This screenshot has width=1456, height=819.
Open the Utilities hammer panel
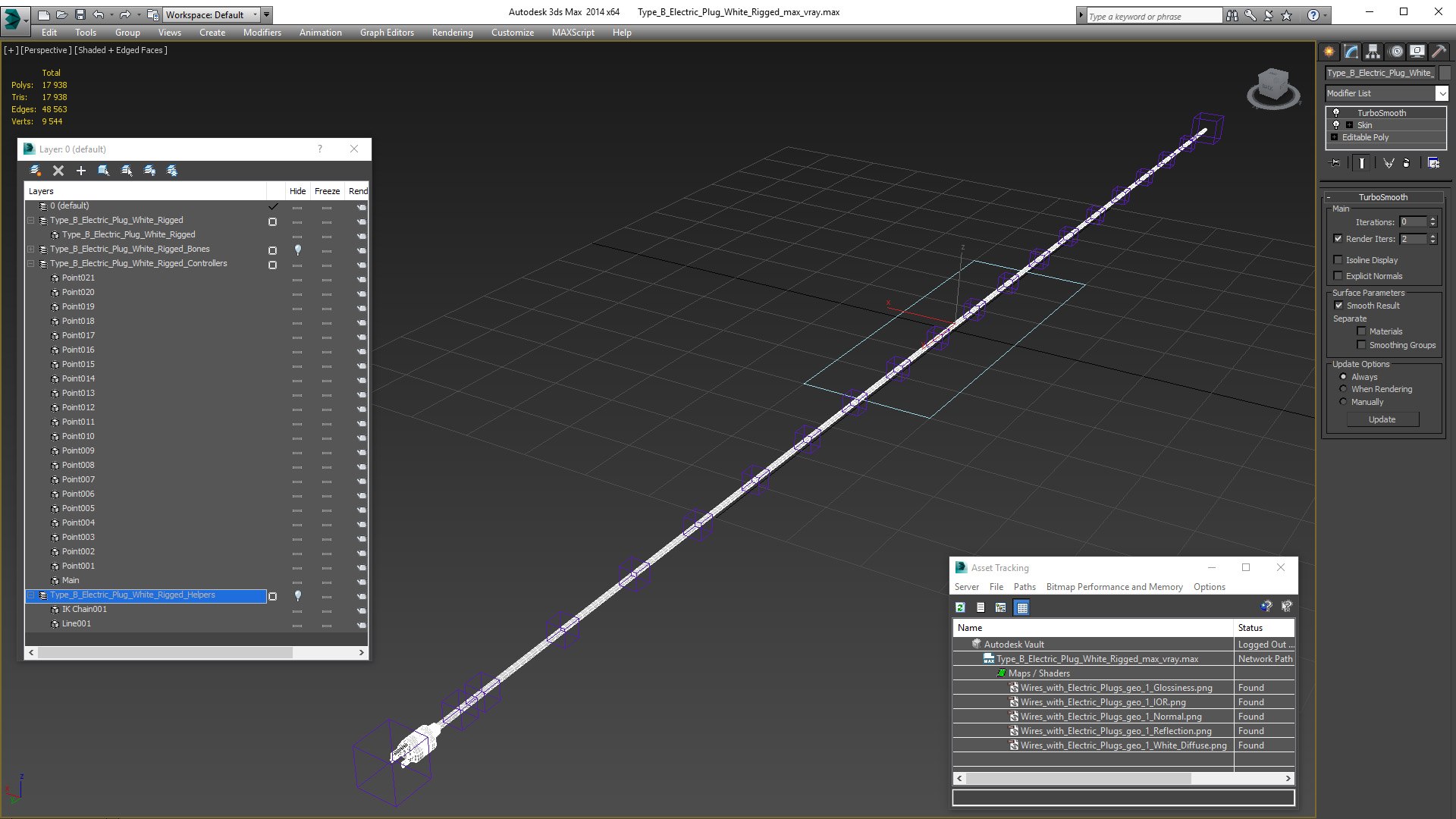click(1439, 52)
